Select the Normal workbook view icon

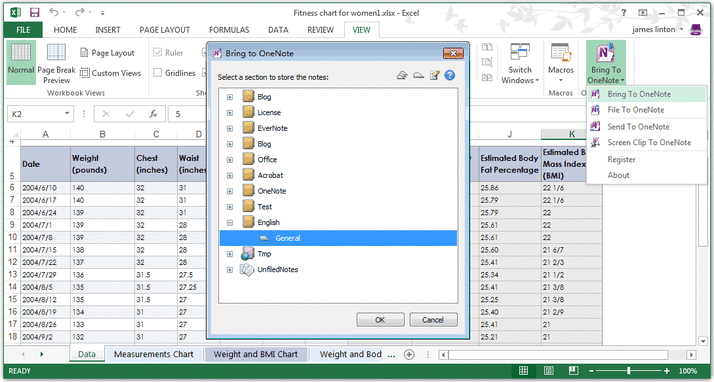(21, 52)
